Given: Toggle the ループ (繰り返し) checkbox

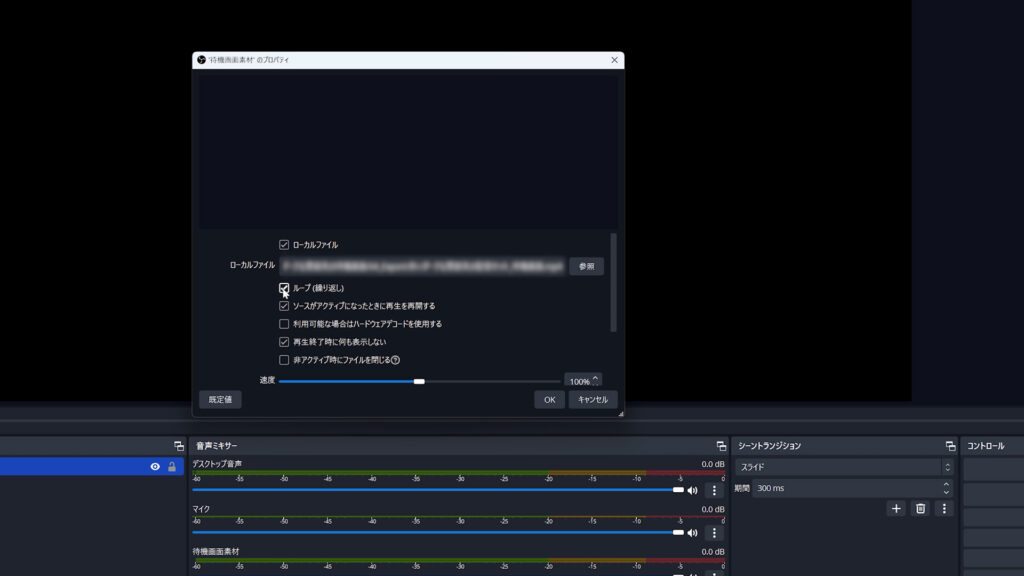Looking at the screenshot, I should click(284, 288).
